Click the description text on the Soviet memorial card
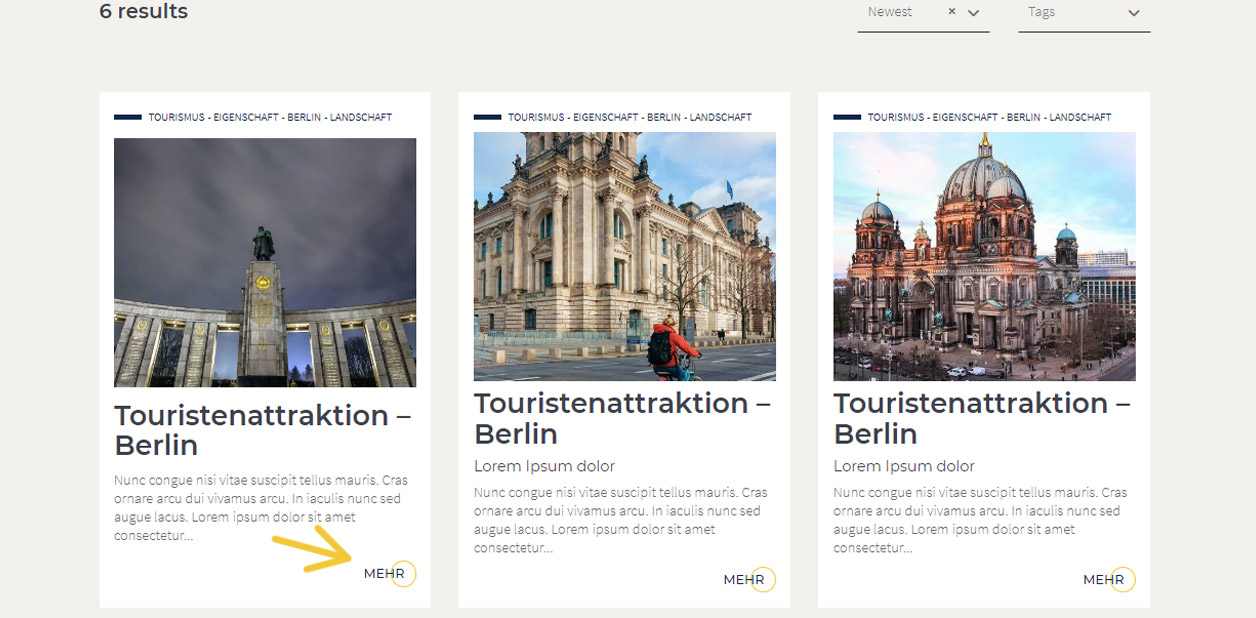 coord(261,507)
